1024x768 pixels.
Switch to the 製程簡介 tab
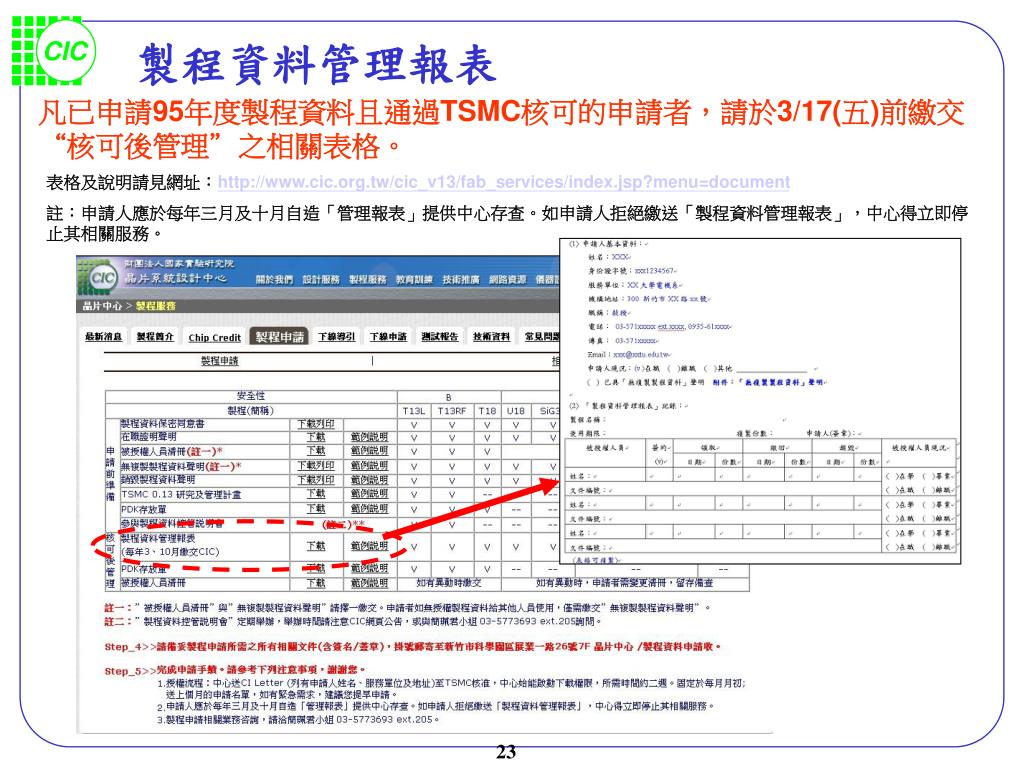pyautogui.click(x=155, y=337)
